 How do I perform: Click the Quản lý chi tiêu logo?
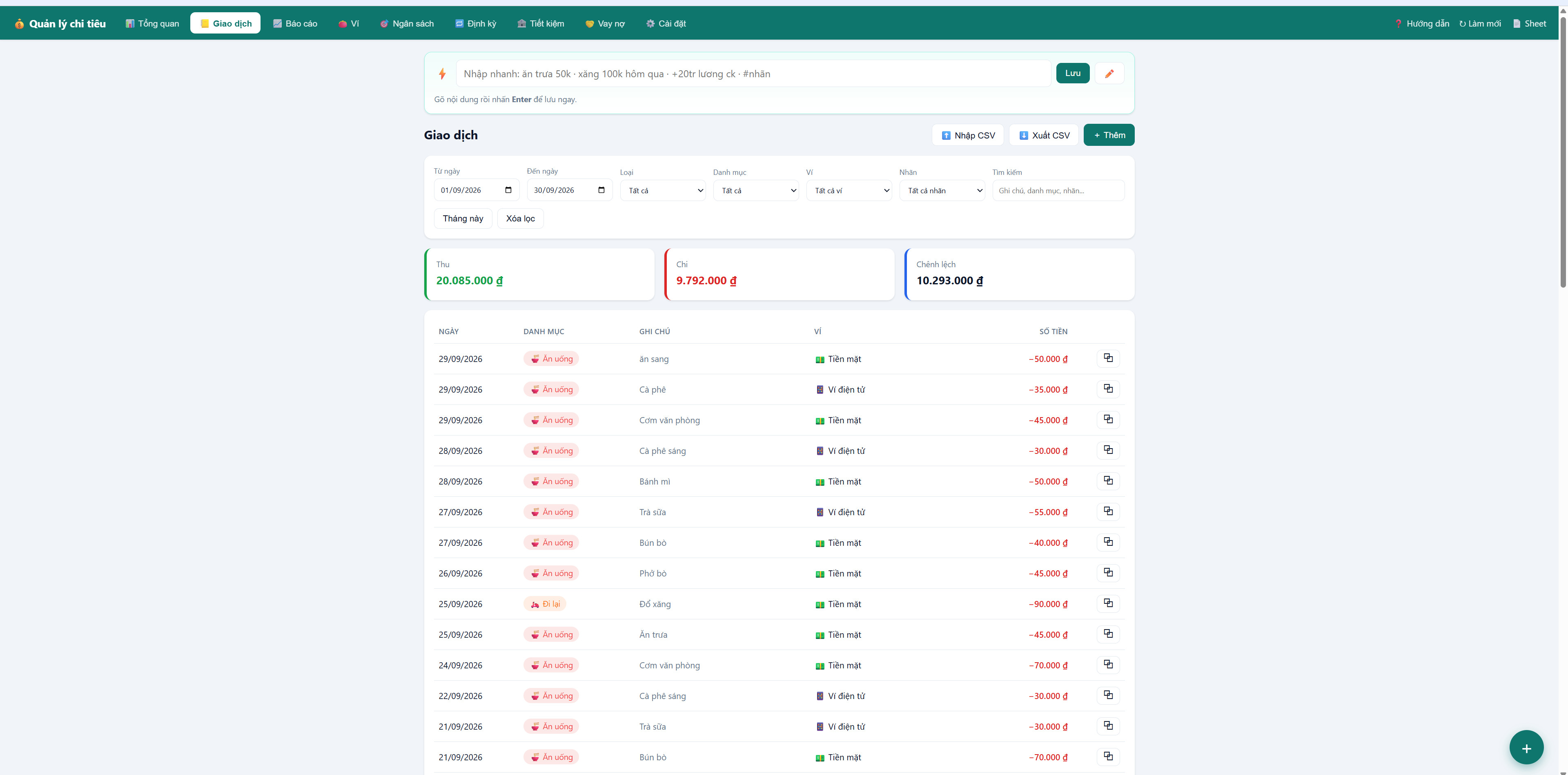tap(60, 24)
